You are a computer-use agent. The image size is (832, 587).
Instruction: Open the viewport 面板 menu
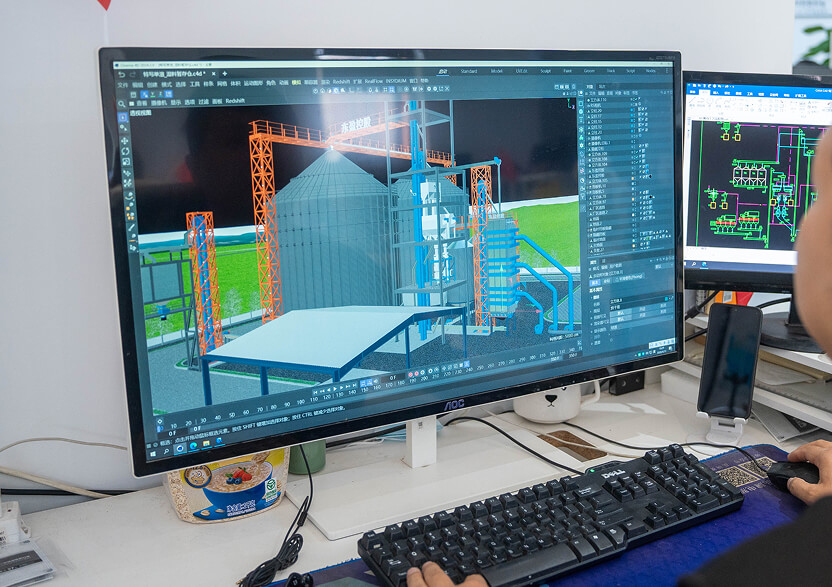coord(217,101)
